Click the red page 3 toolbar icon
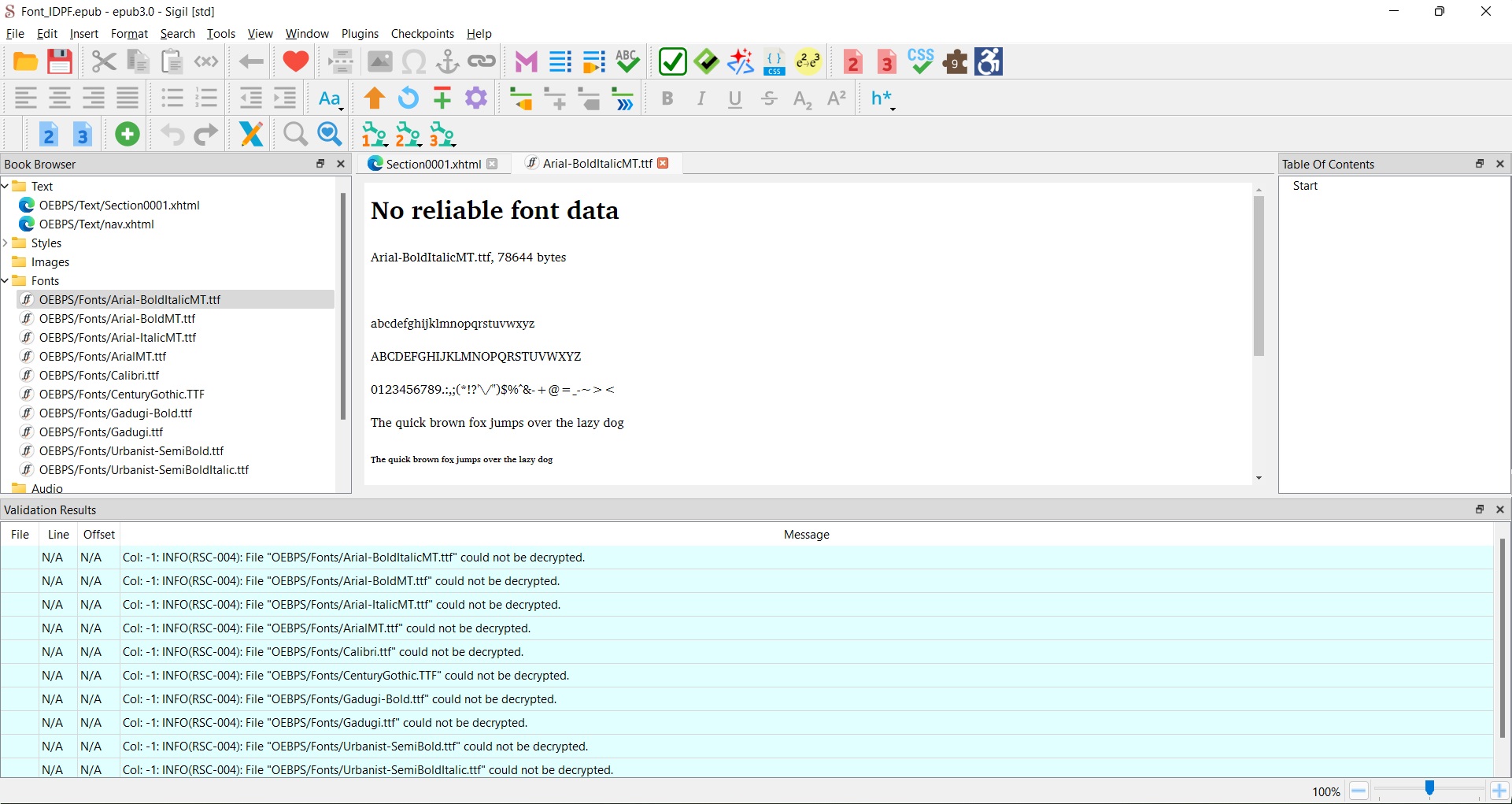This screenshot has width=1512, height=804. point(887,61)
